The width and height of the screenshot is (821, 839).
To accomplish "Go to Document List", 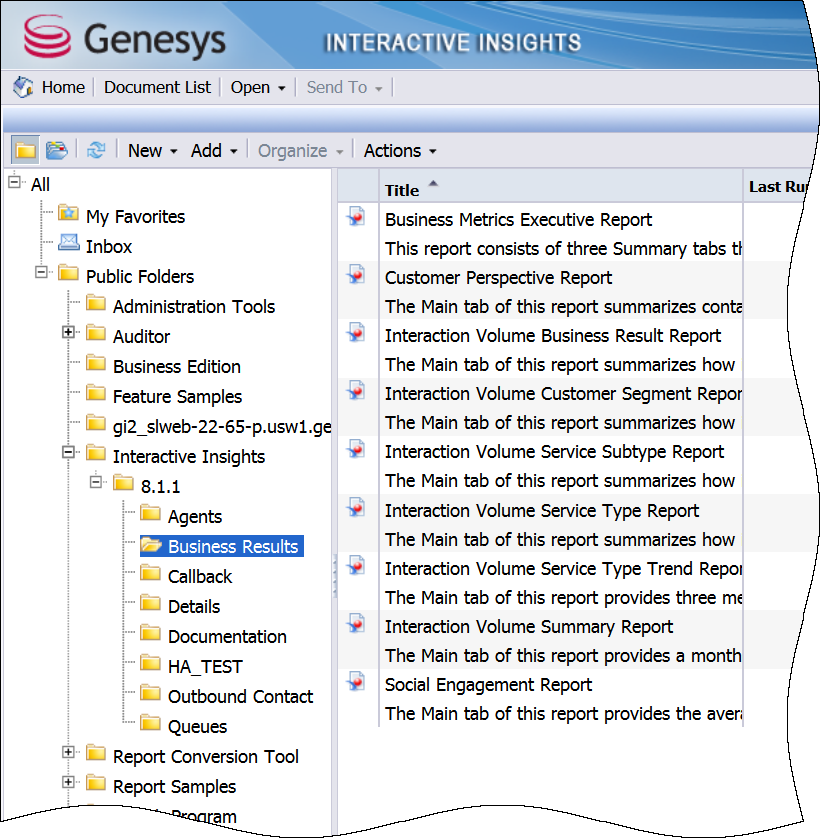I will [157, 88].
